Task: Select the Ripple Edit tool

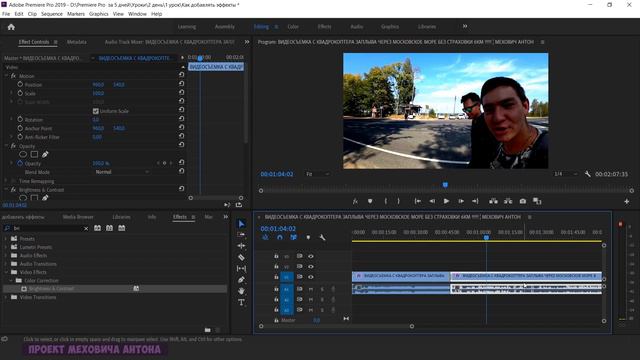Action: [241, 246]
